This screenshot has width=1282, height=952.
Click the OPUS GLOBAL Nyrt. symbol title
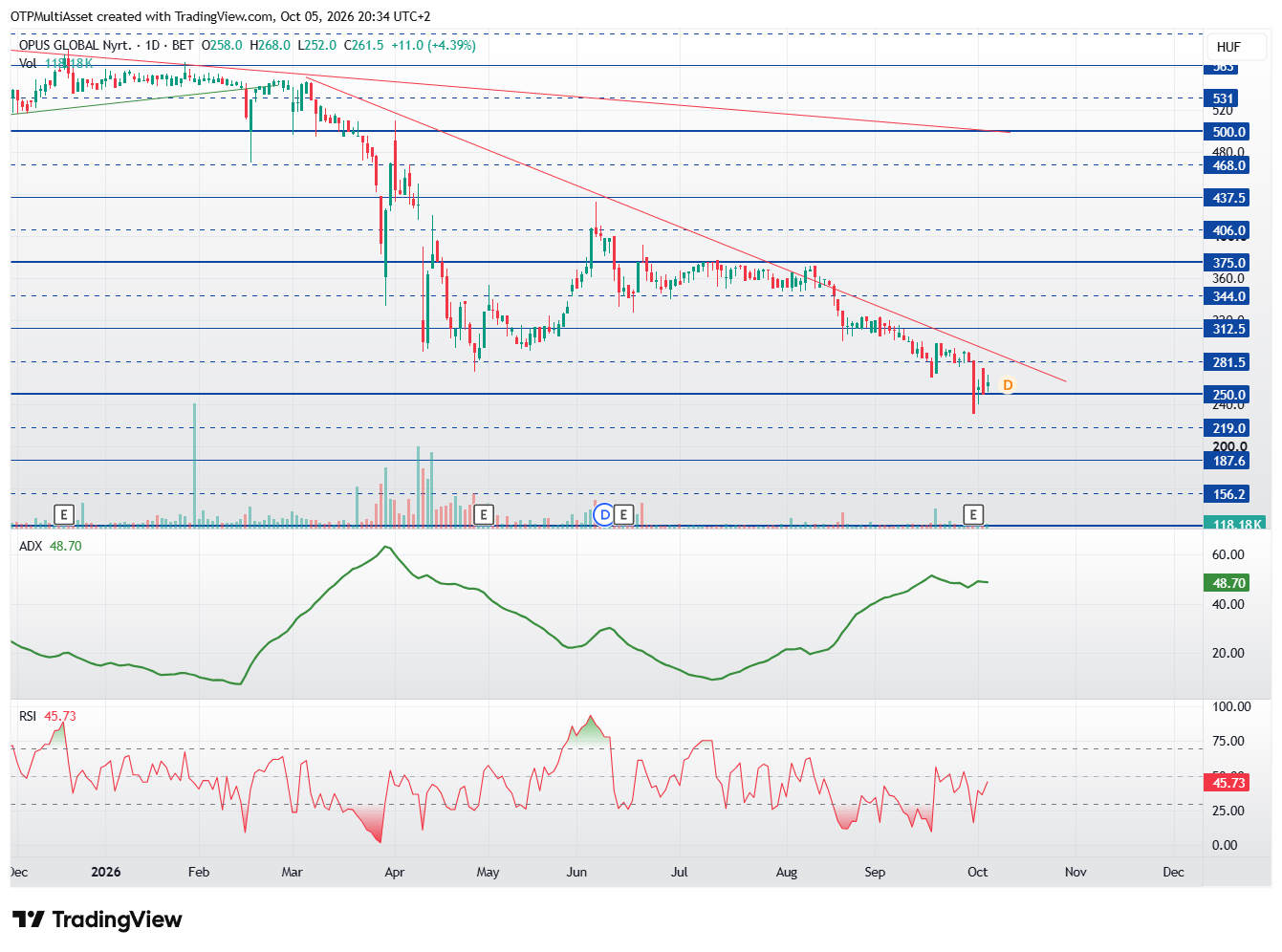click(x=76, y=45)
